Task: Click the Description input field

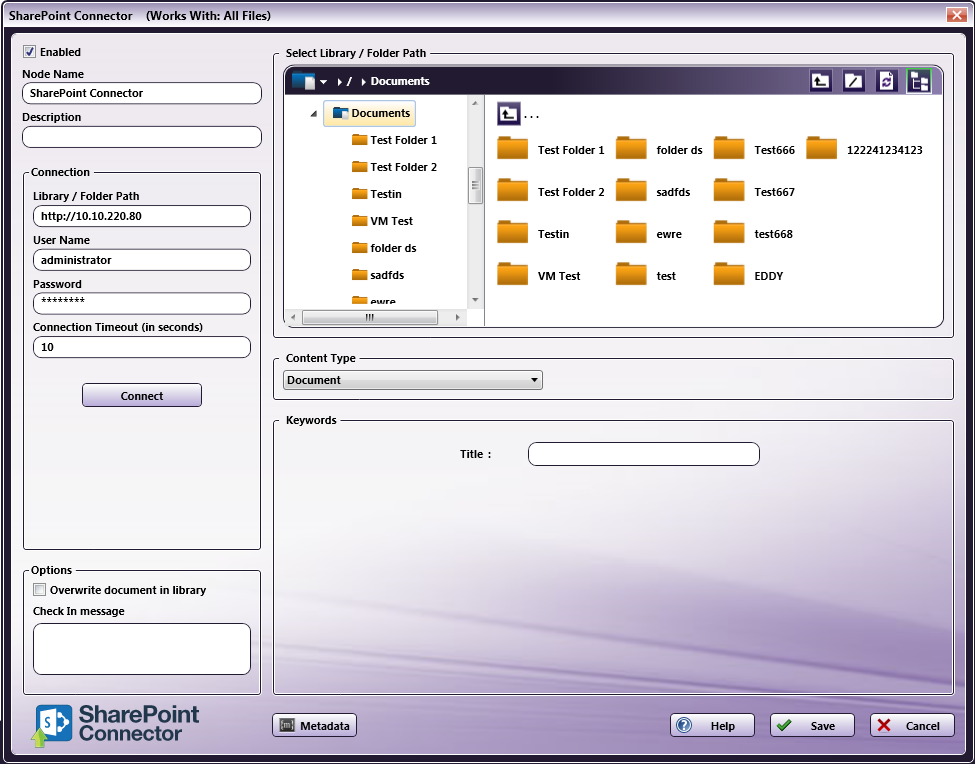Action: [142, 137]
